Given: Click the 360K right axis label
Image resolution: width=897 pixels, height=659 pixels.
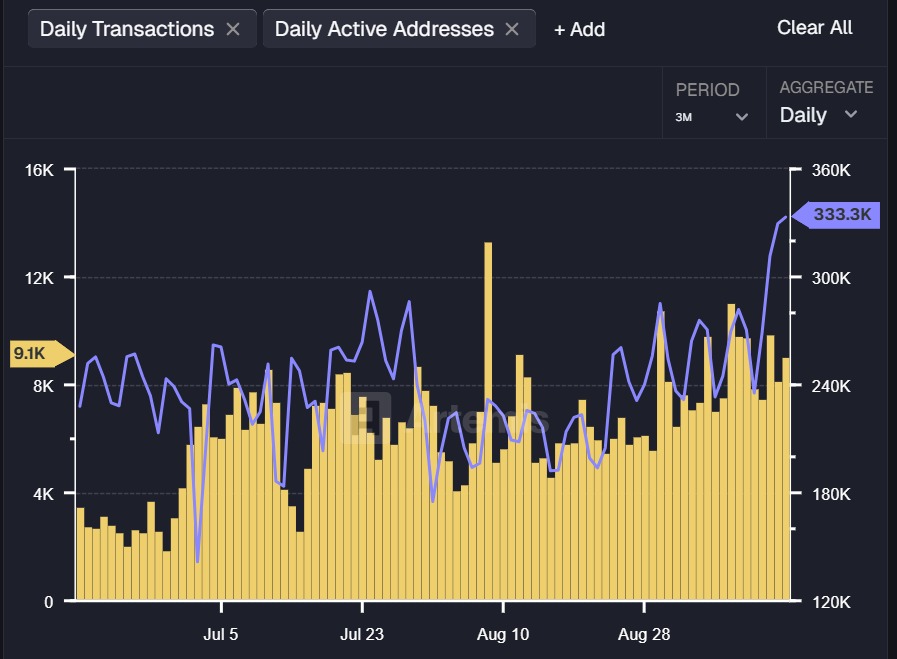Looking at the screenshot, I should 830,170.
